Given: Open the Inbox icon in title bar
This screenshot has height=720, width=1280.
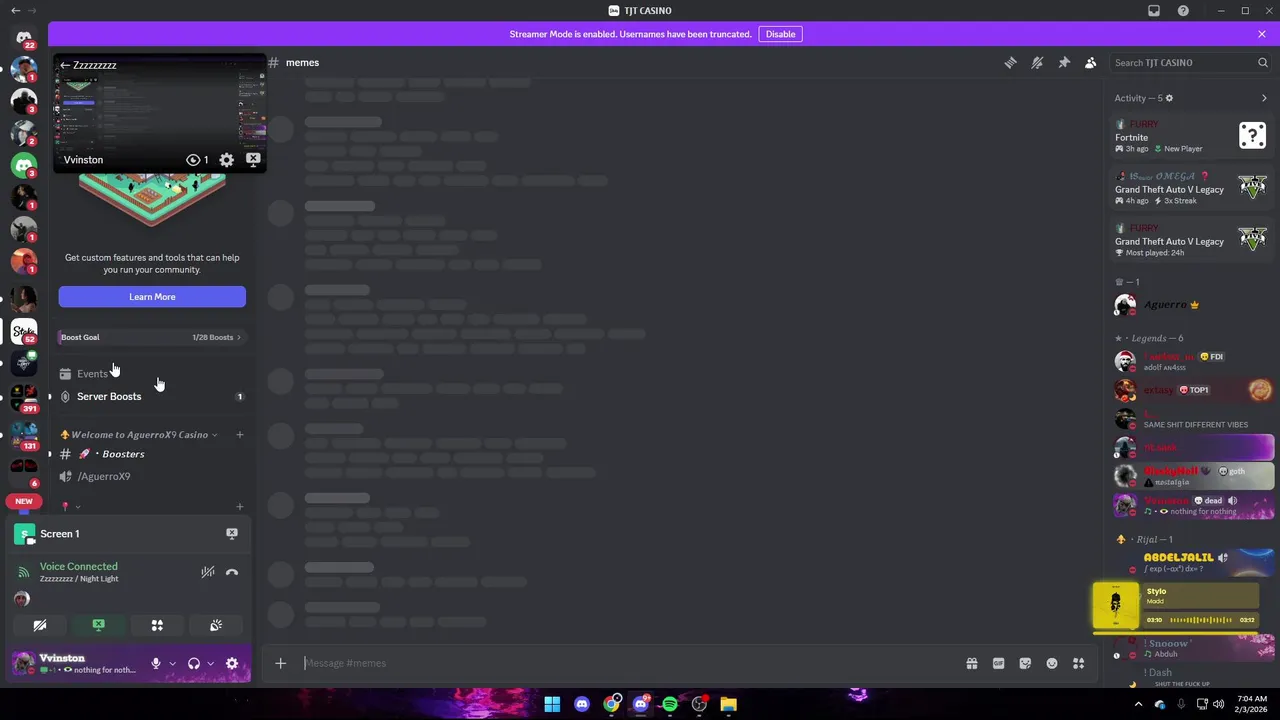Looking at the screenshot, I should 1154,11.
